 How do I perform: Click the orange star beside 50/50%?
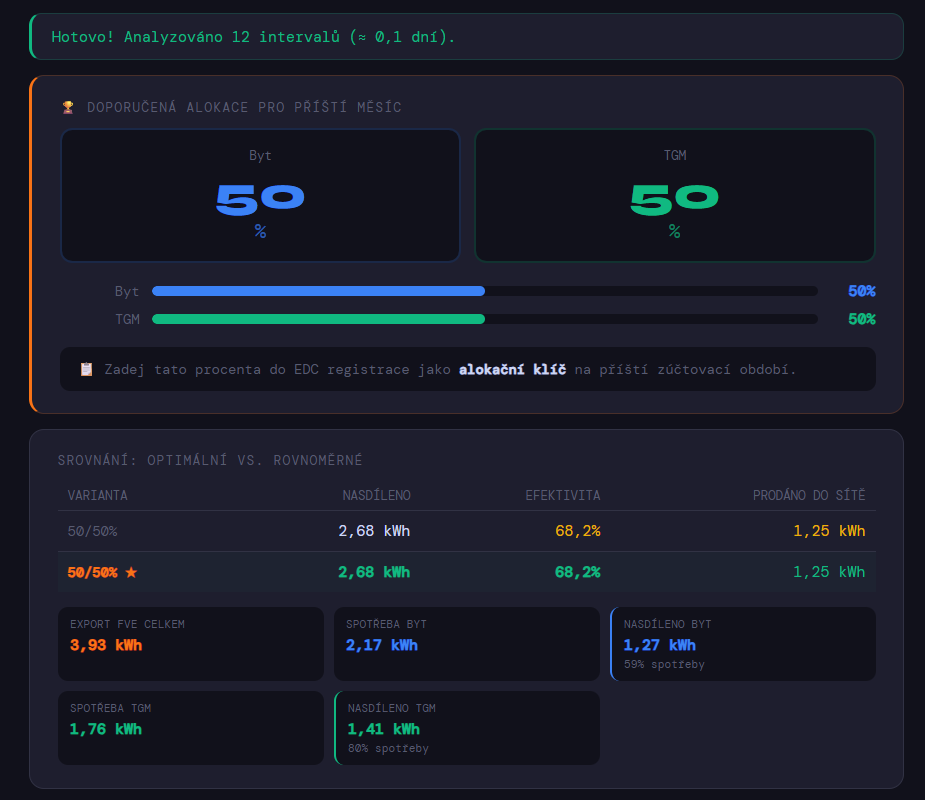(131, 572)
